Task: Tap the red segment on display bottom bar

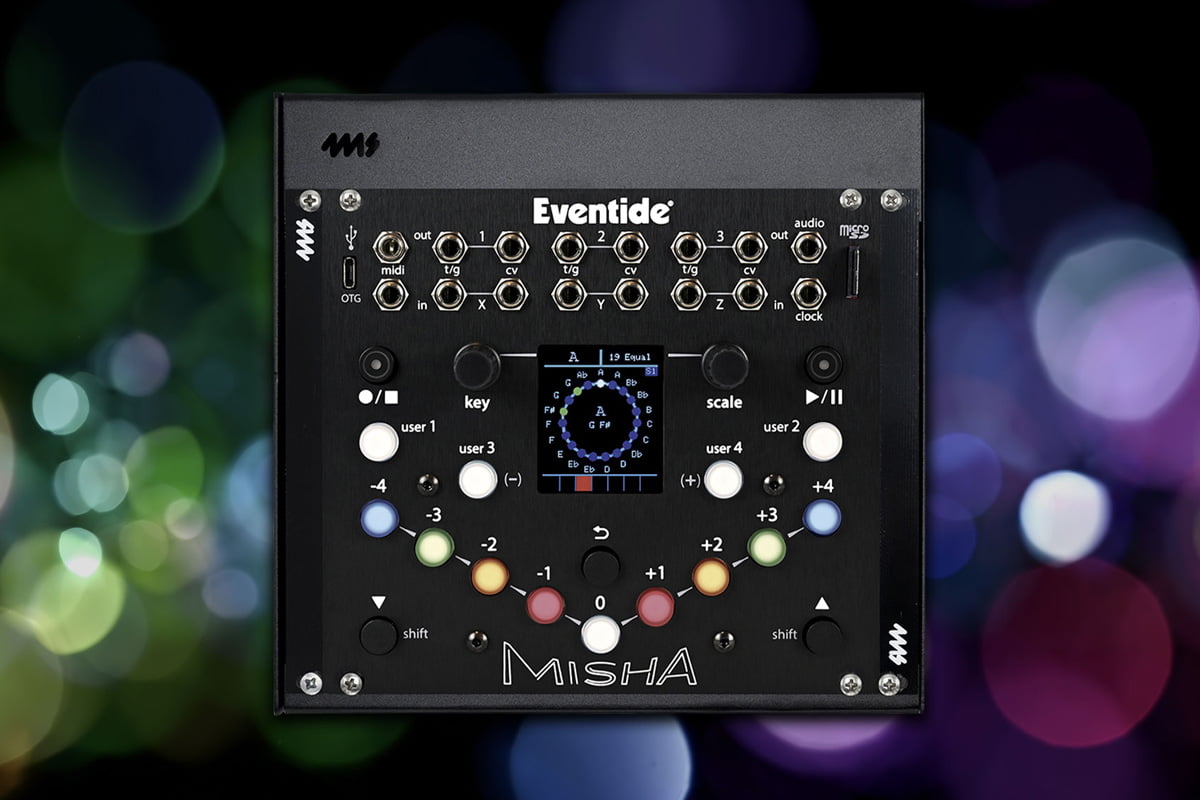Action: (586, 484)
